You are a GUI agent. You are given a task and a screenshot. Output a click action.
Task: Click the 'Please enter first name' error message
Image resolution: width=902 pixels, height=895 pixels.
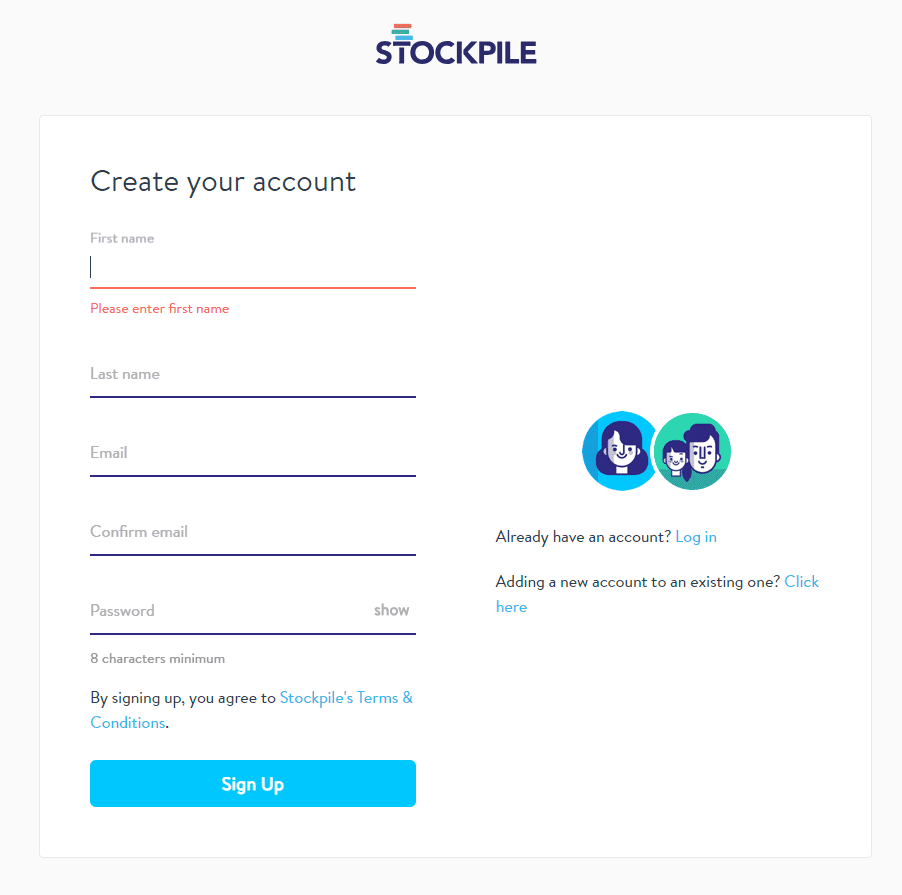coord(159,308)
